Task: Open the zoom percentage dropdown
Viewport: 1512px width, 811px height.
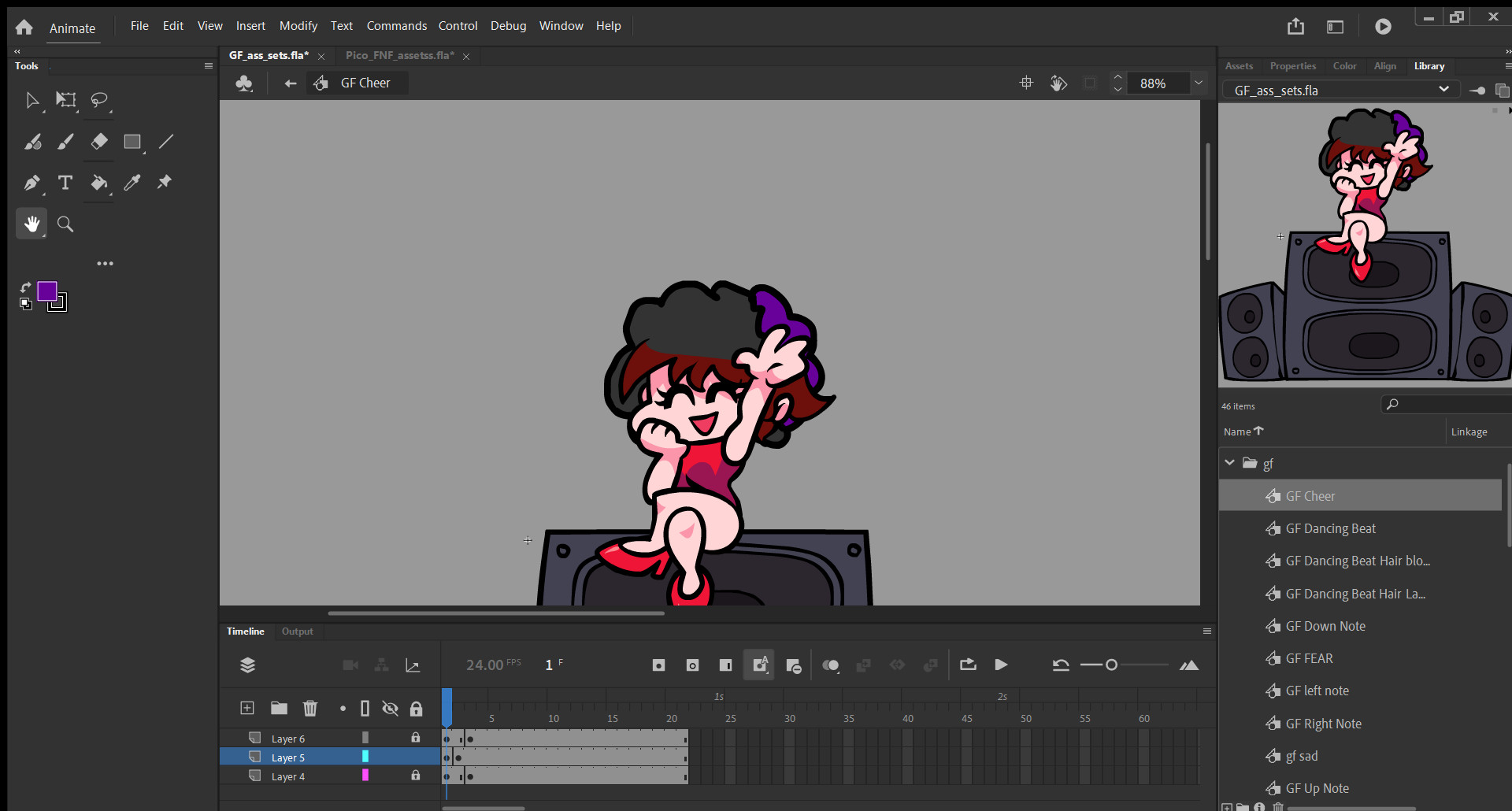Action: pyautogui.click(x=1199, y=83)
